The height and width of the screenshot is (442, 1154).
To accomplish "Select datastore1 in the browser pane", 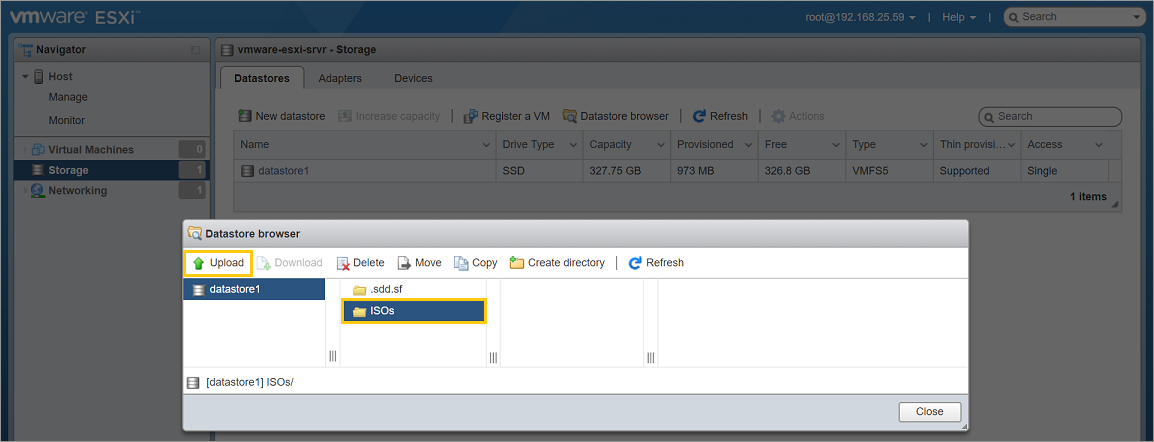I will [x=254, y=289].
